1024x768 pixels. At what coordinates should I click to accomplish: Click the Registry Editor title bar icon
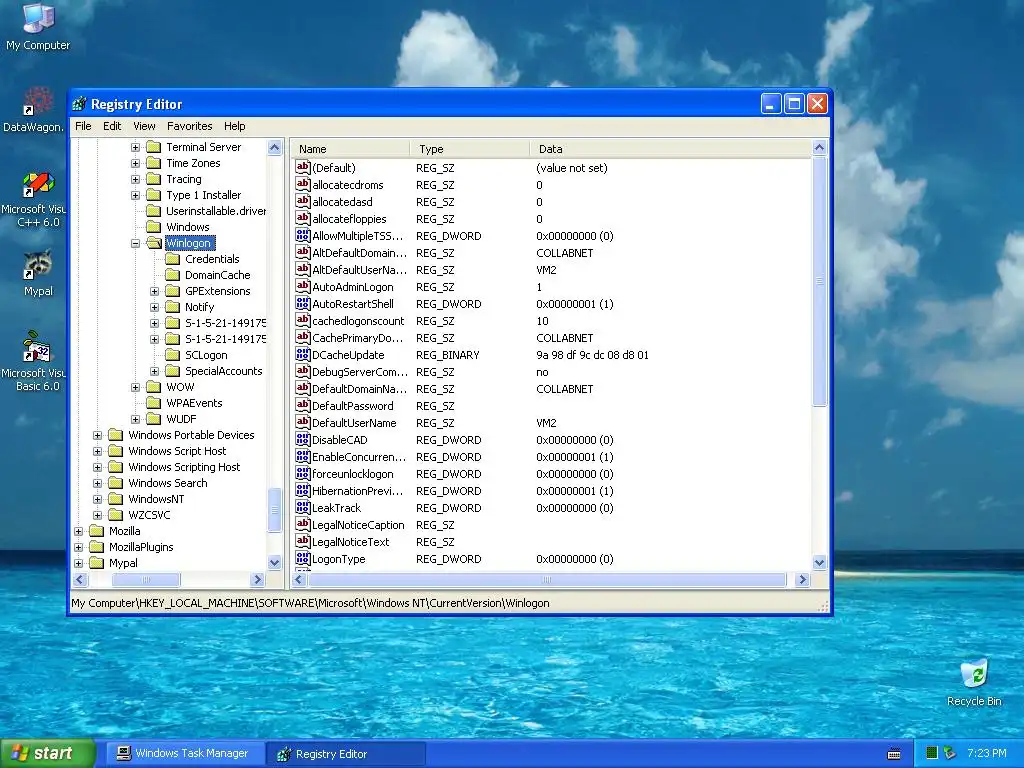point(80,104)
